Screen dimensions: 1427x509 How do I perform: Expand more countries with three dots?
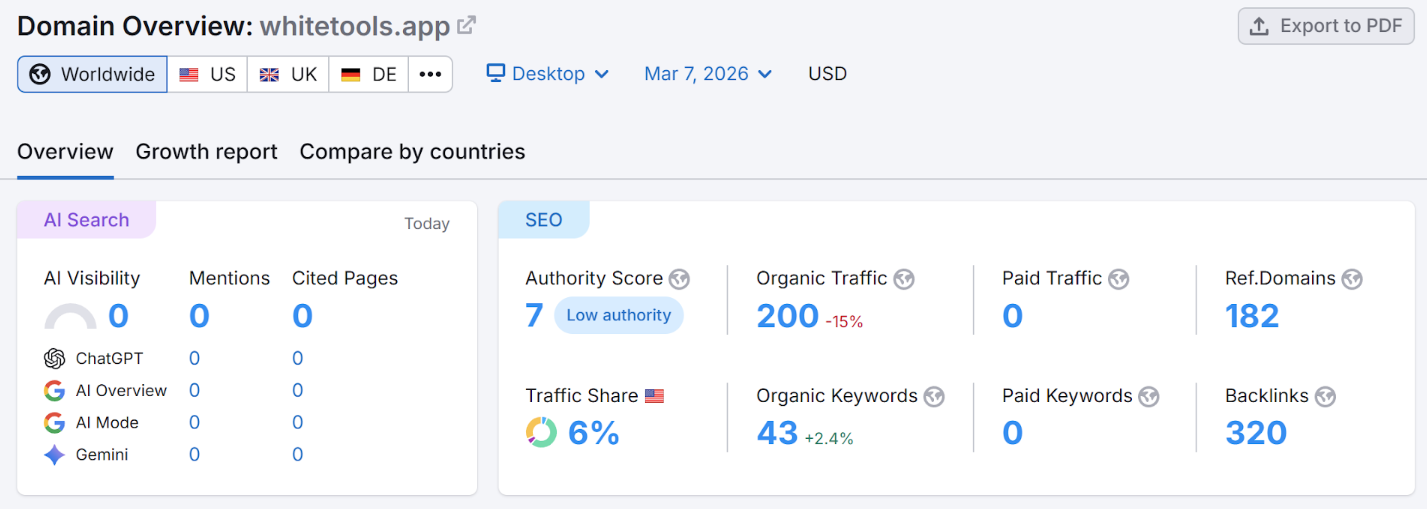(430, 74)
